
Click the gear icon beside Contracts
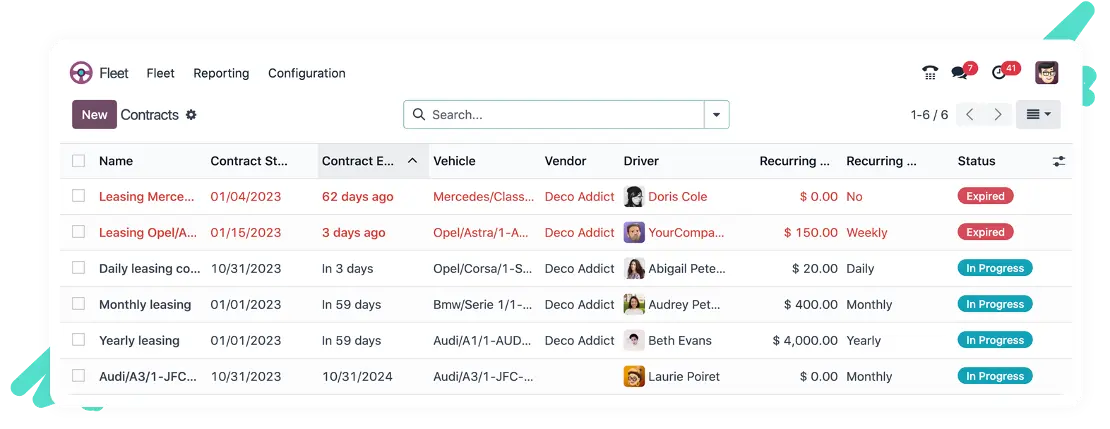[x=191, y=115]
